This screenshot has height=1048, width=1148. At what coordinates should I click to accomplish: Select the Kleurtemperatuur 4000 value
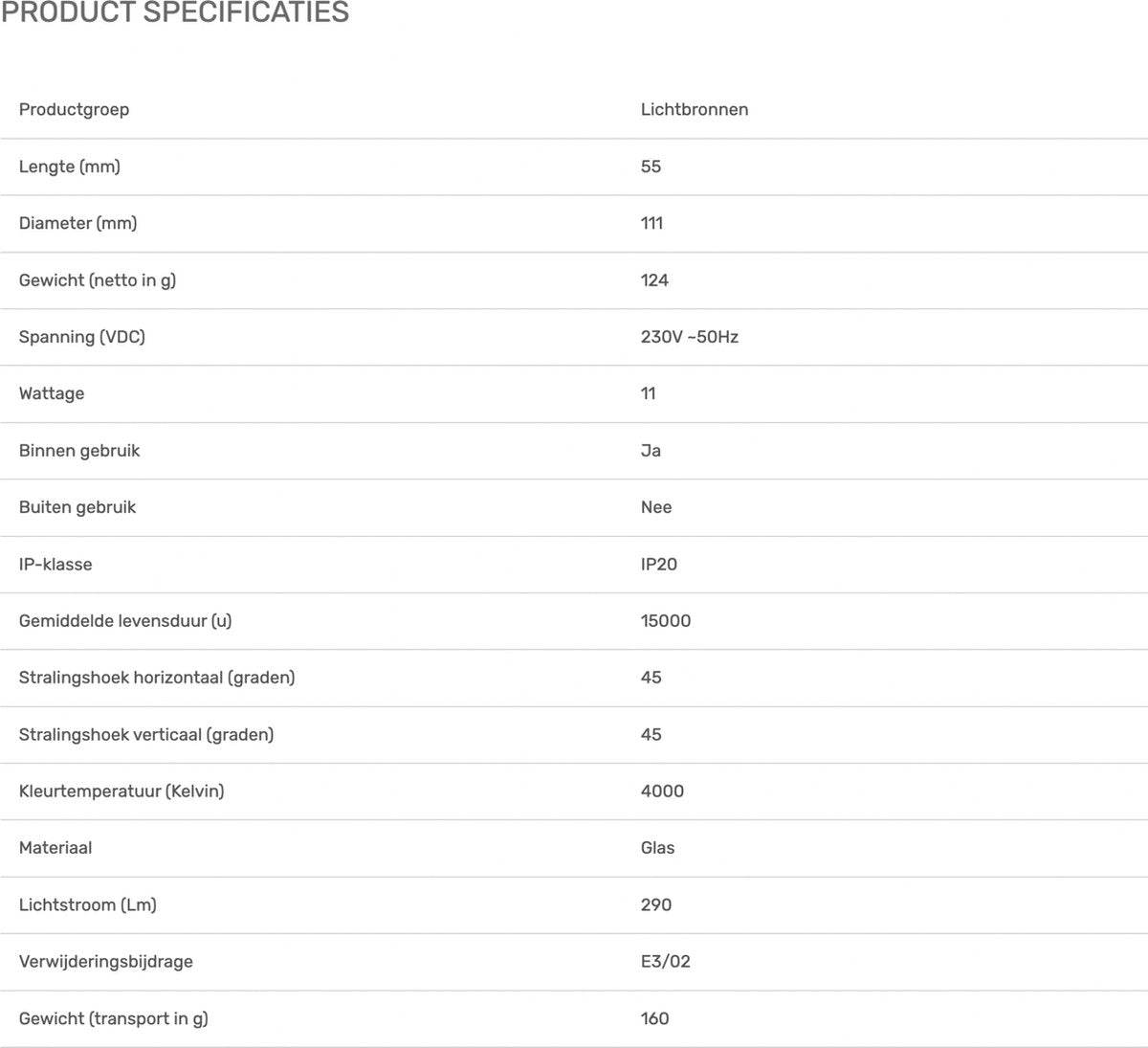[662, 792]
